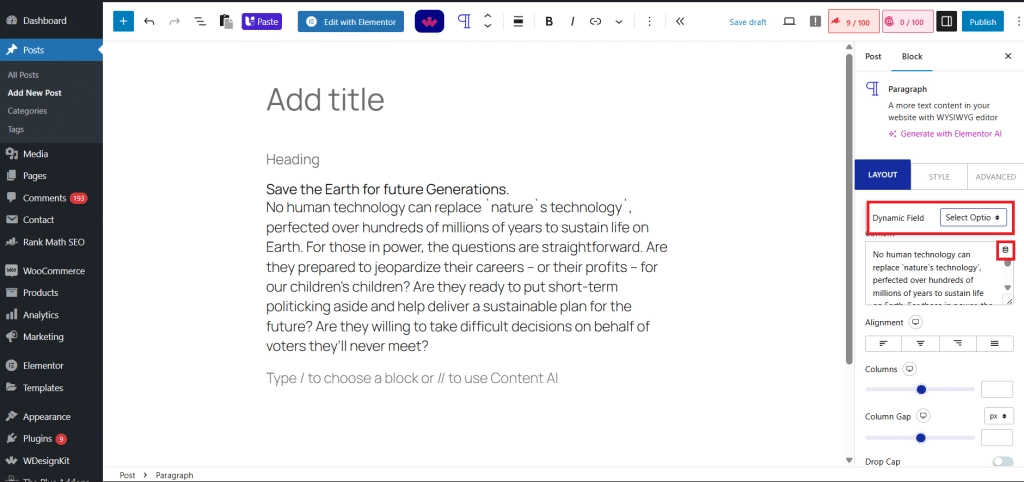This screenshot has width=1024, height=482.
Task: Toggle italic formatting
Action: coord(573,22)
